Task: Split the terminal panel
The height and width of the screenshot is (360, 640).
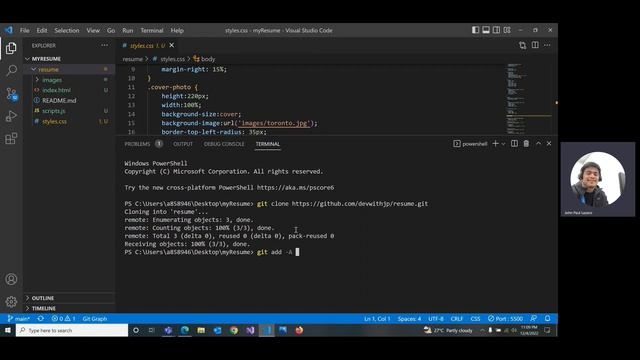Action: point(514,144)
